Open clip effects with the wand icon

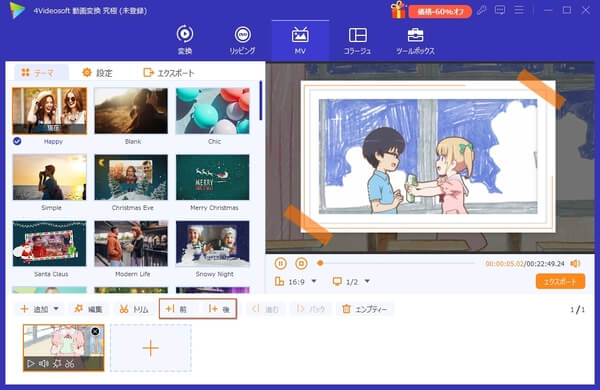[57, 364]
